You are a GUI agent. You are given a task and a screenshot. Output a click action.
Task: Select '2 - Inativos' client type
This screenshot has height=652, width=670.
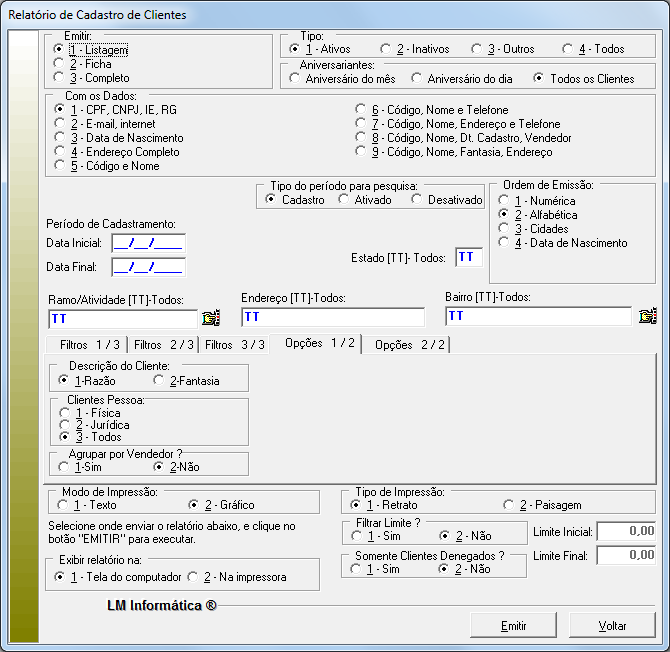(x=386, y=49)
